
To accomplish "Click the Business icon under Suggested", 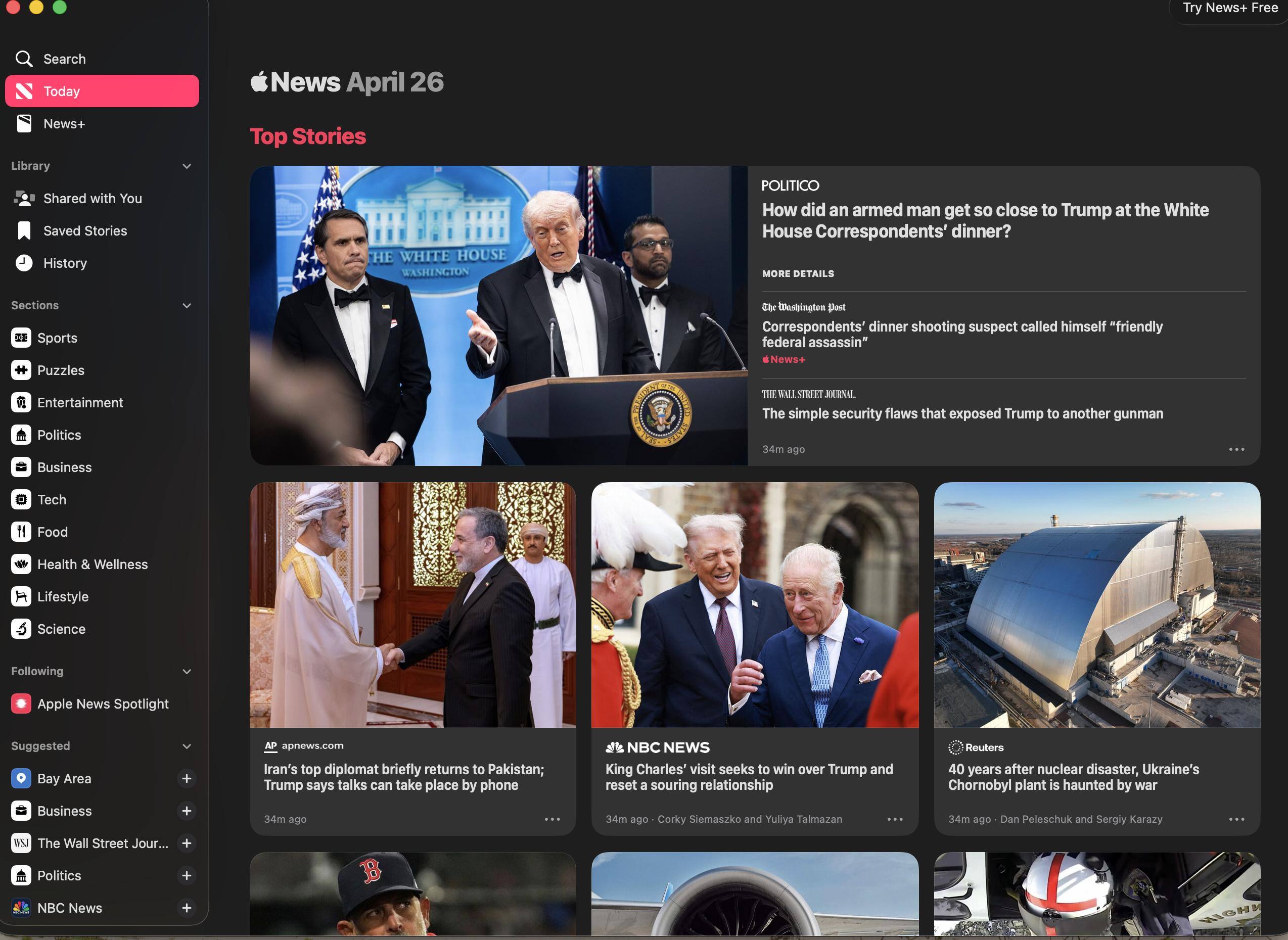I will [x=21, y=811].
